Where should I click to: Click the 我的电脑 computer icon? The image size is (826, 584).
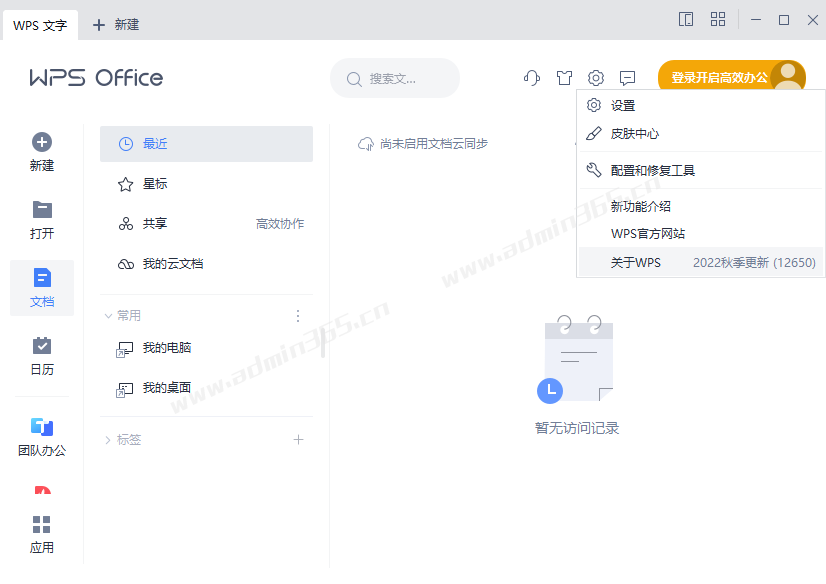[125, 349]
